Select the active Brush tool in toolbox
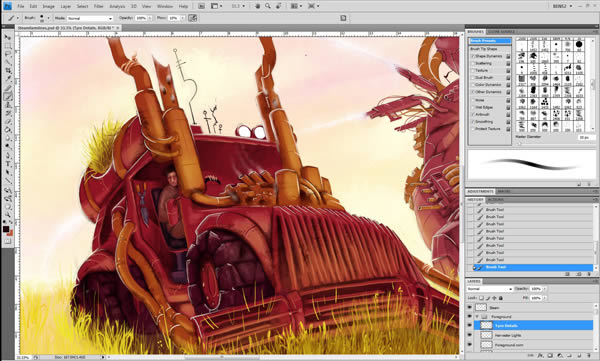 point(8,96)
